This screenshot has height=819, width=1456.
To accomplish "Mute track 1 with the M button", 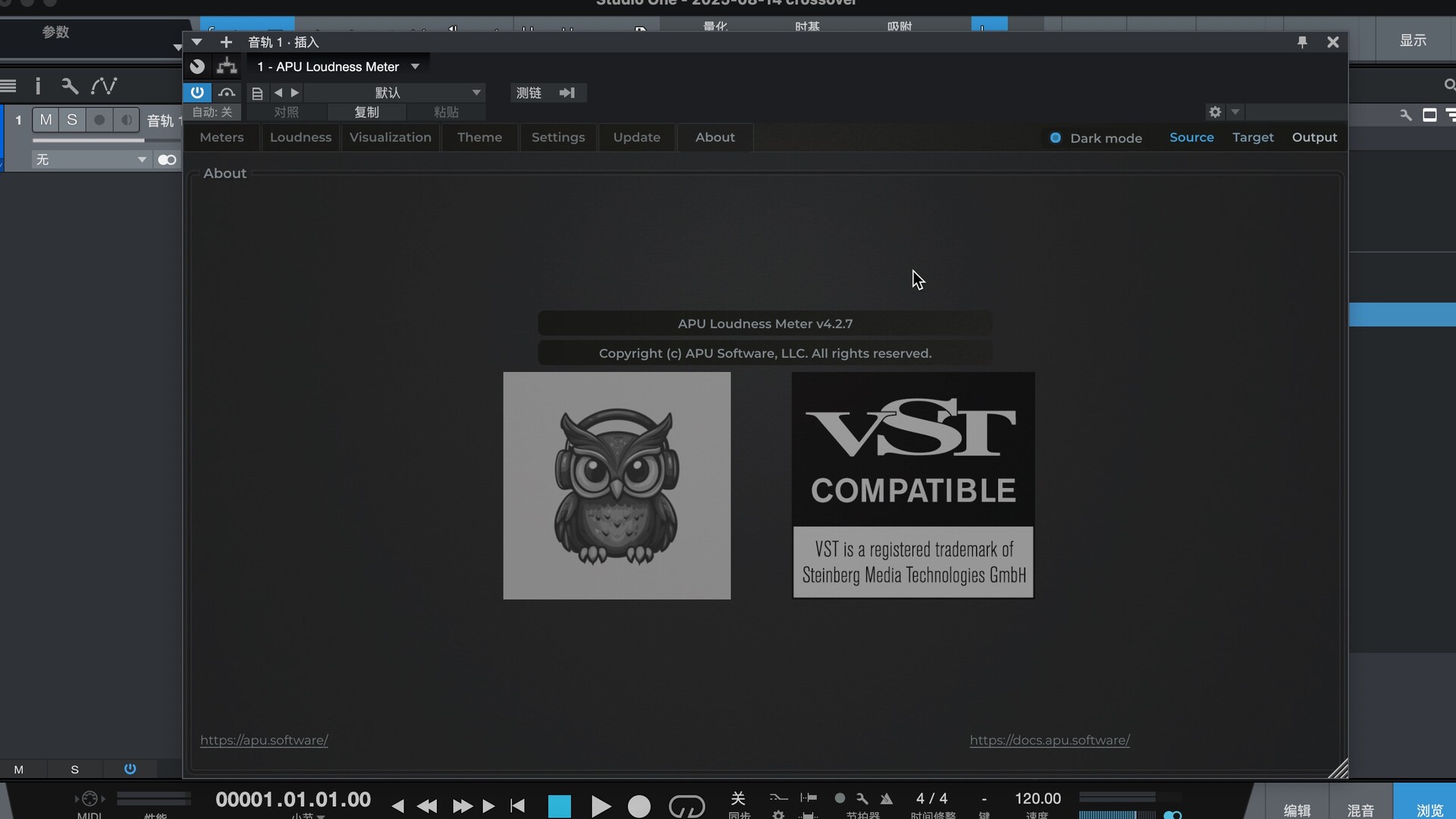I will [45, 120].
